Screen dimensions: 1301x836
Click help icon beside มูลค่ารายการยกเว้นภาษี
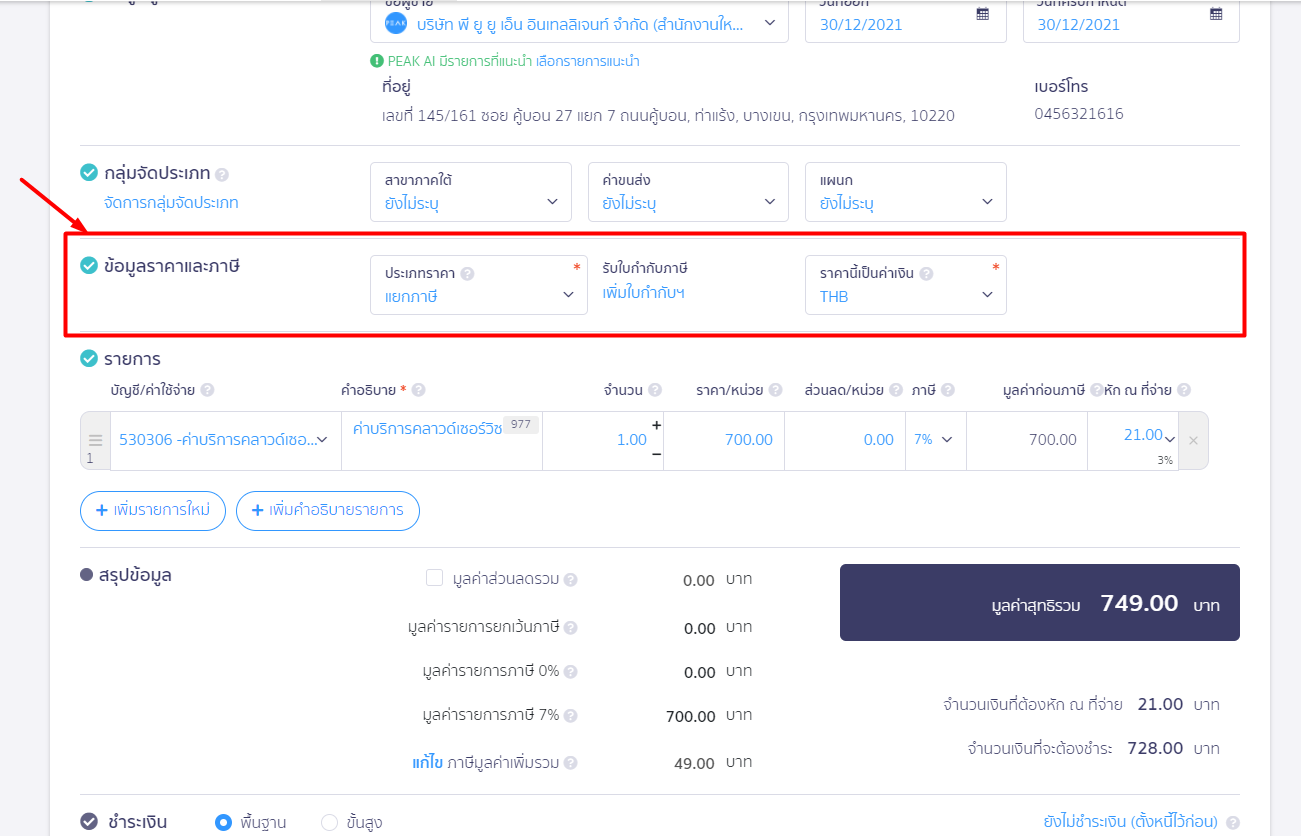tap(570, 628)
